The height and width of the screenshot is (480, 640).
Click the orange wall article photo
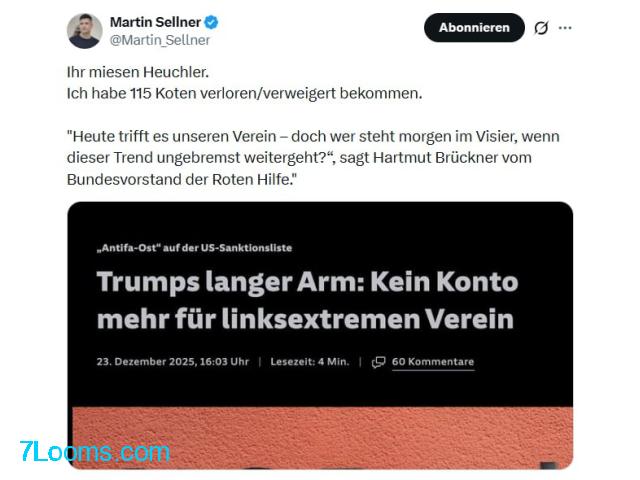[x=322, y=438]
